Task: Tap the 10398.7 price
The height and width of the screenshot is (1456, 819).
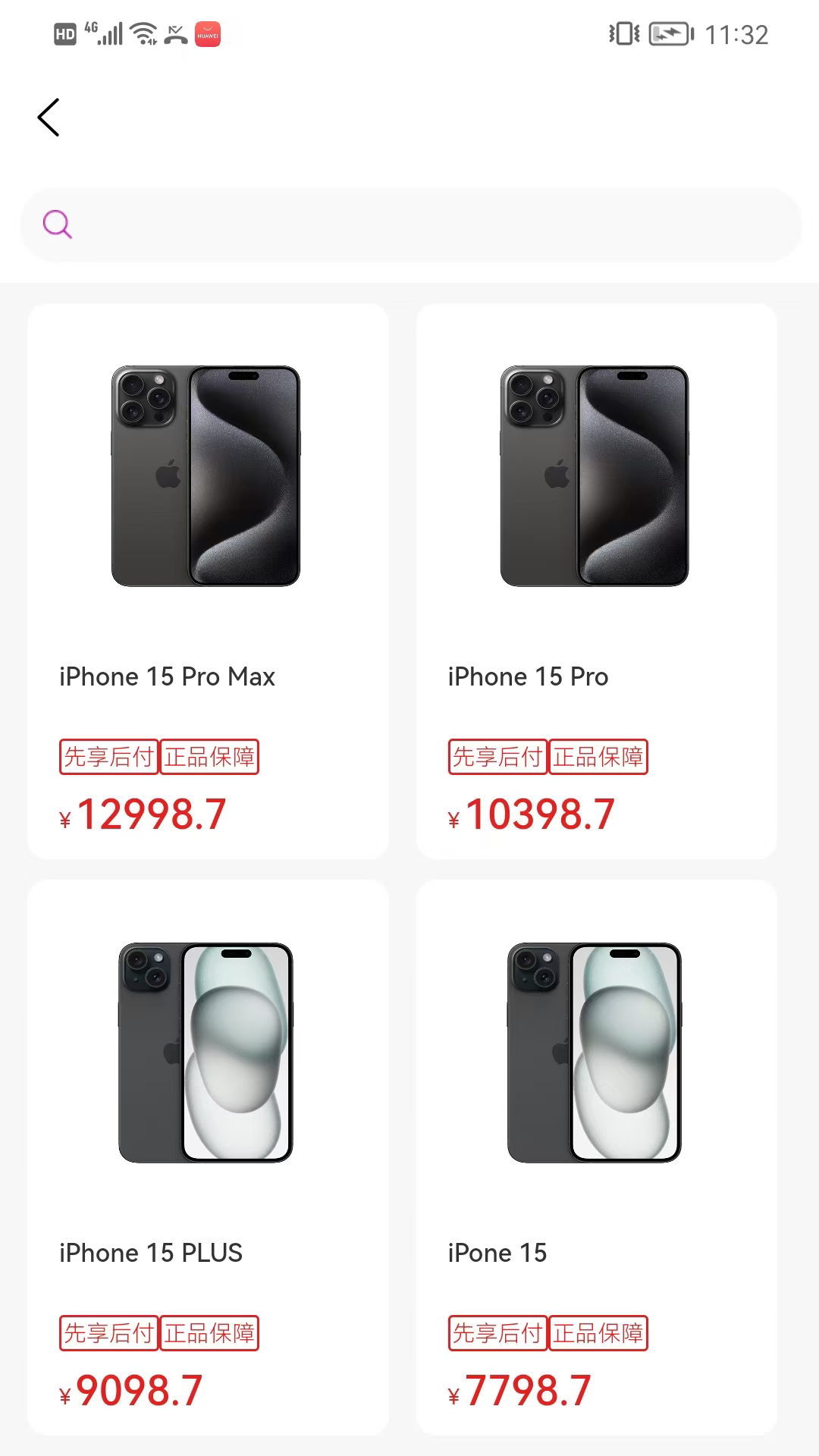Action: pyautogui.click(x=531, y=814)
